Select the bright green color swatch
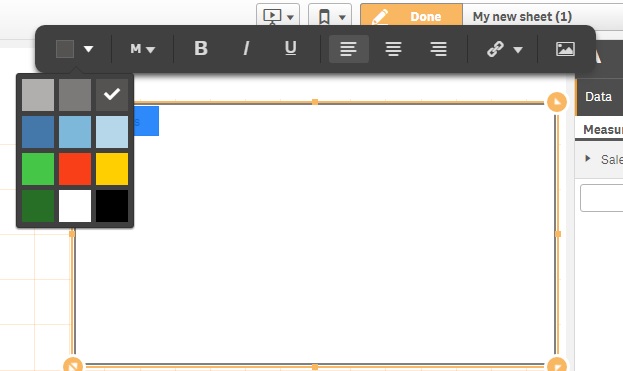The width and height of the screenshot is (623, 371). tap(38, 169)
